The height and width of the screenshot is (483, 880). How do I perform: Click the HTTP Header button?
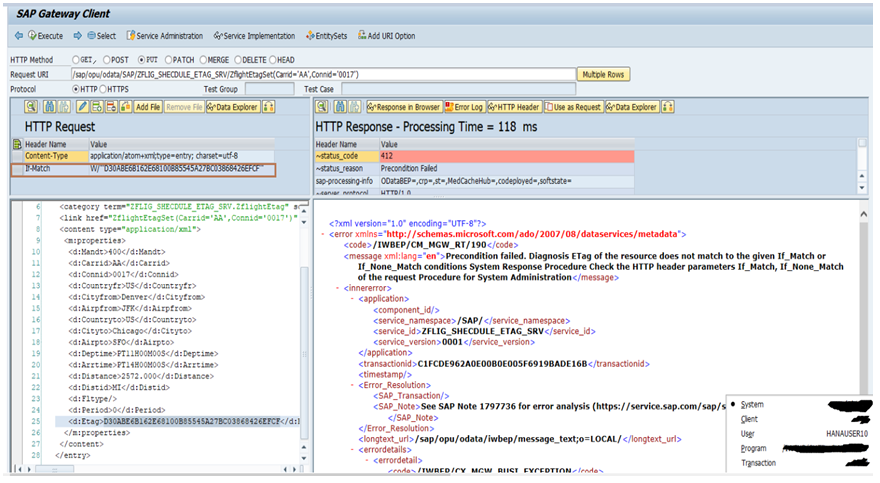click(514, 107)
